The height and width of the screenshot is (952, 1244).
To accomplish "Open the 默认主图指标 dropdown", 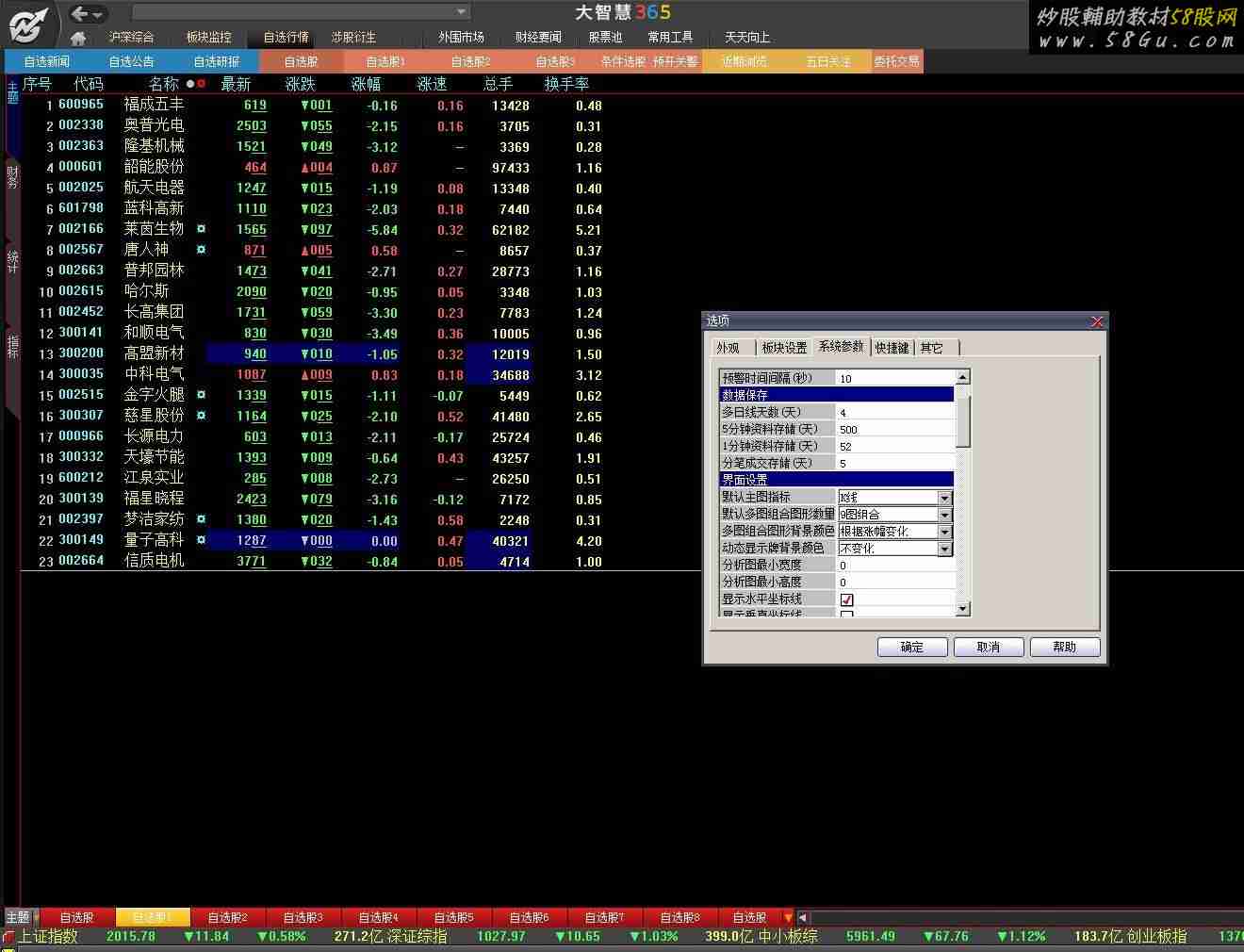I will (x=944, y=498).
